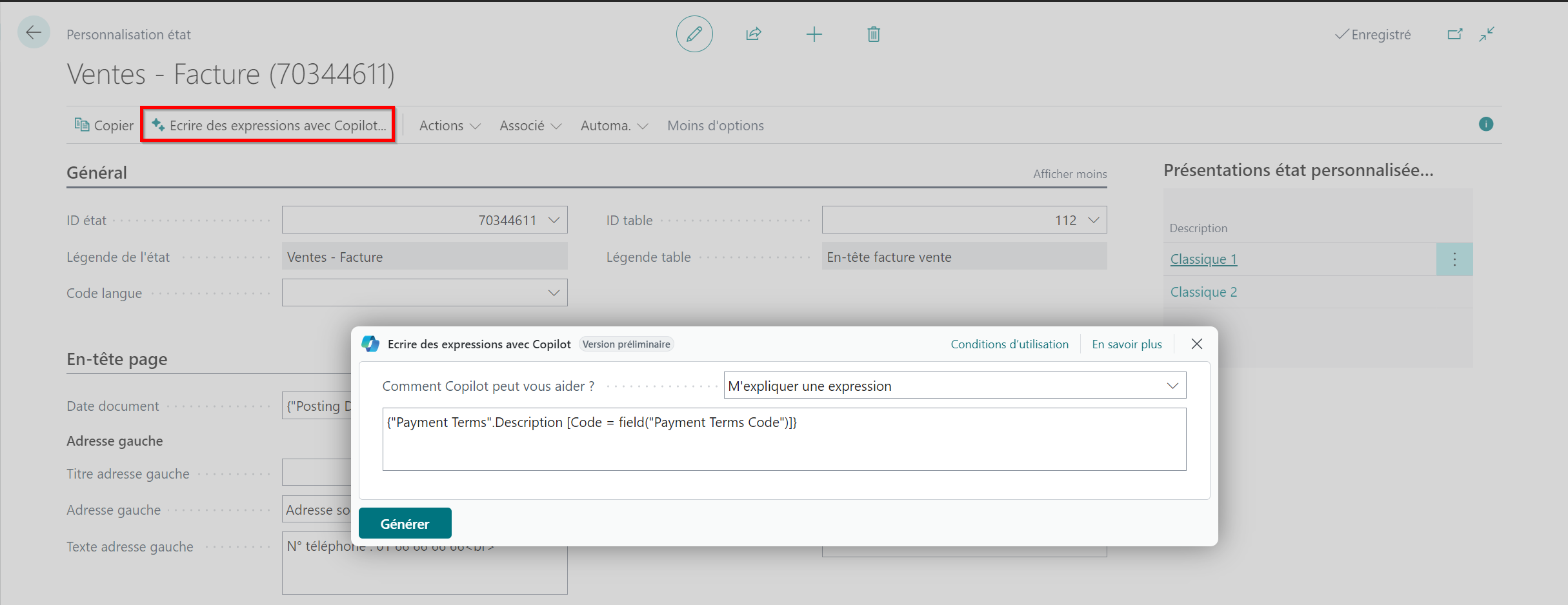Screen dimensions: 1568x605
Task: Click the Personnalisation état breadcrumb text
Action: [x=128, y=35]
